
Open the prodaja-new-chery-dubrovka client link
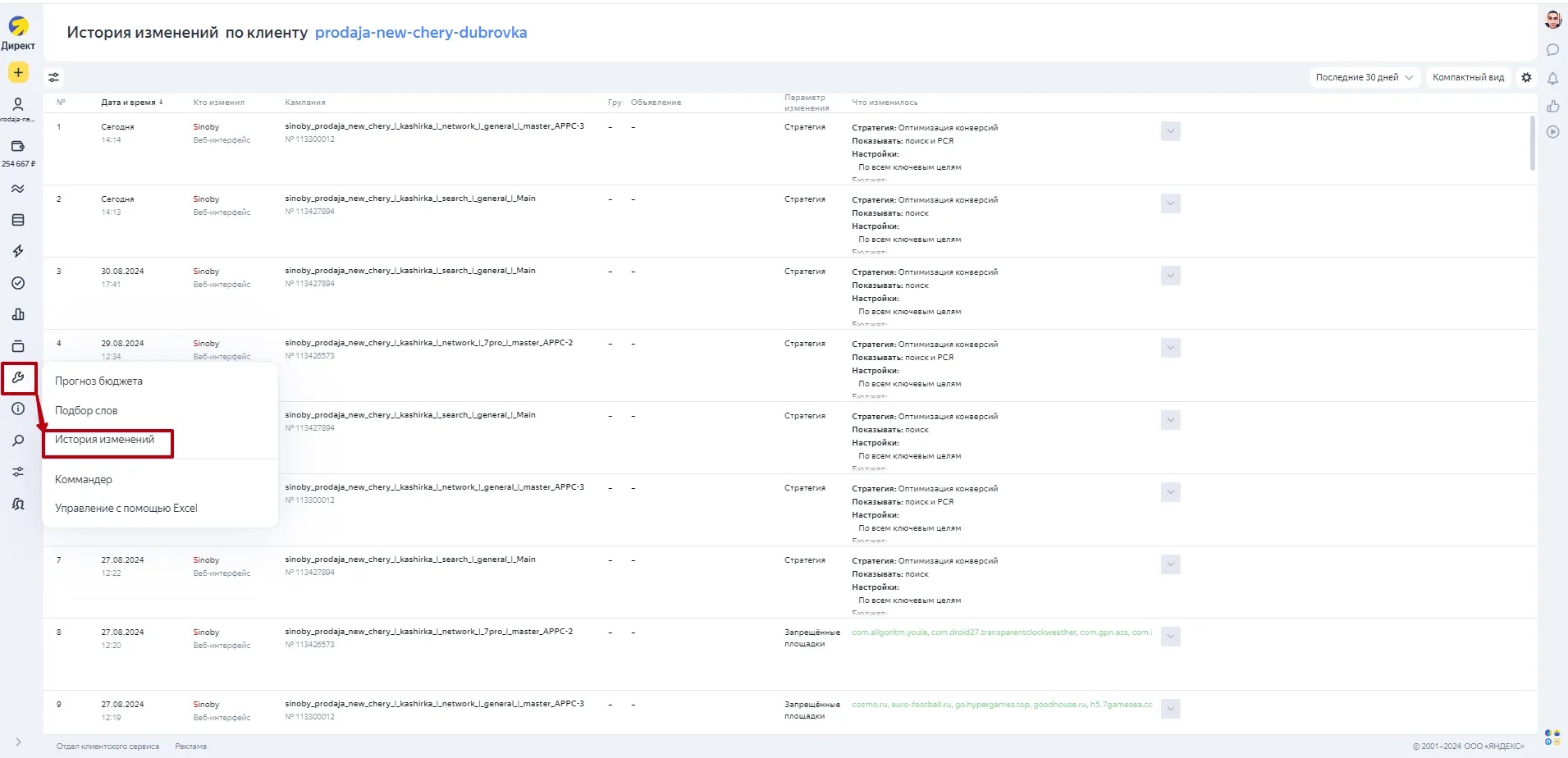[x=421, y=33]
